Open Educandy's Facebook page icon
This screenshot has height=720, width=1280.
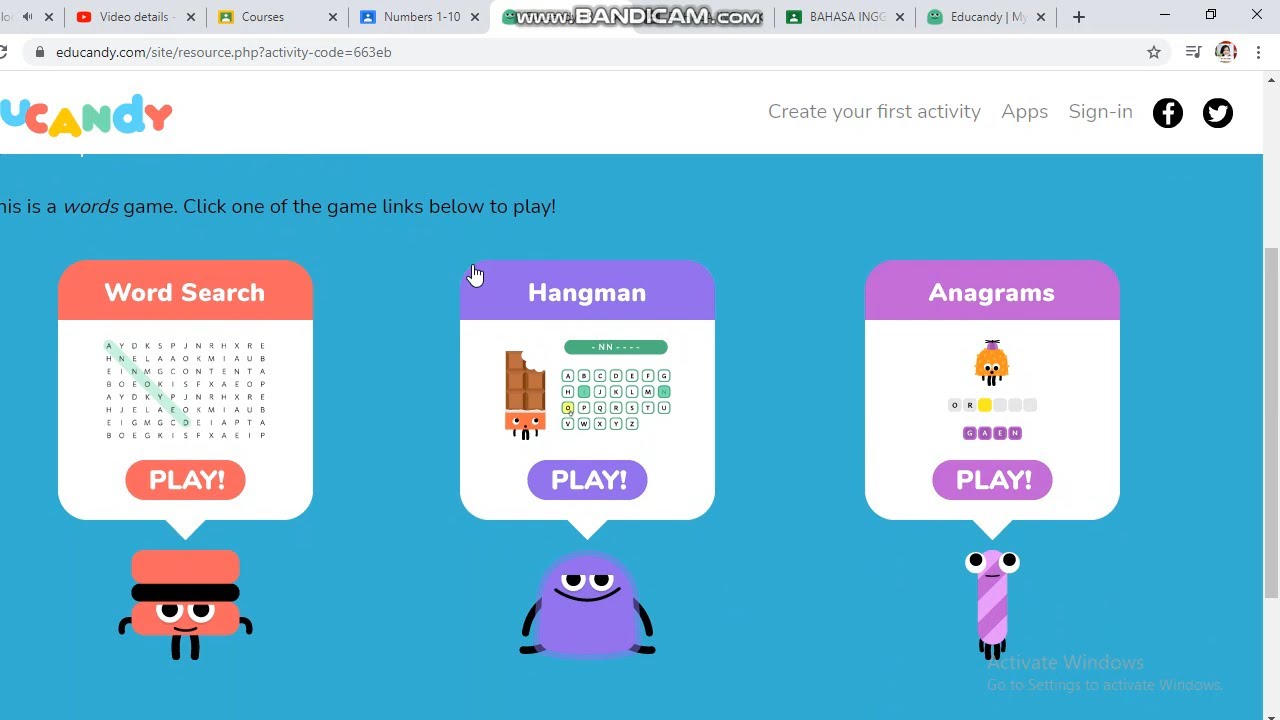(1168, 113)
